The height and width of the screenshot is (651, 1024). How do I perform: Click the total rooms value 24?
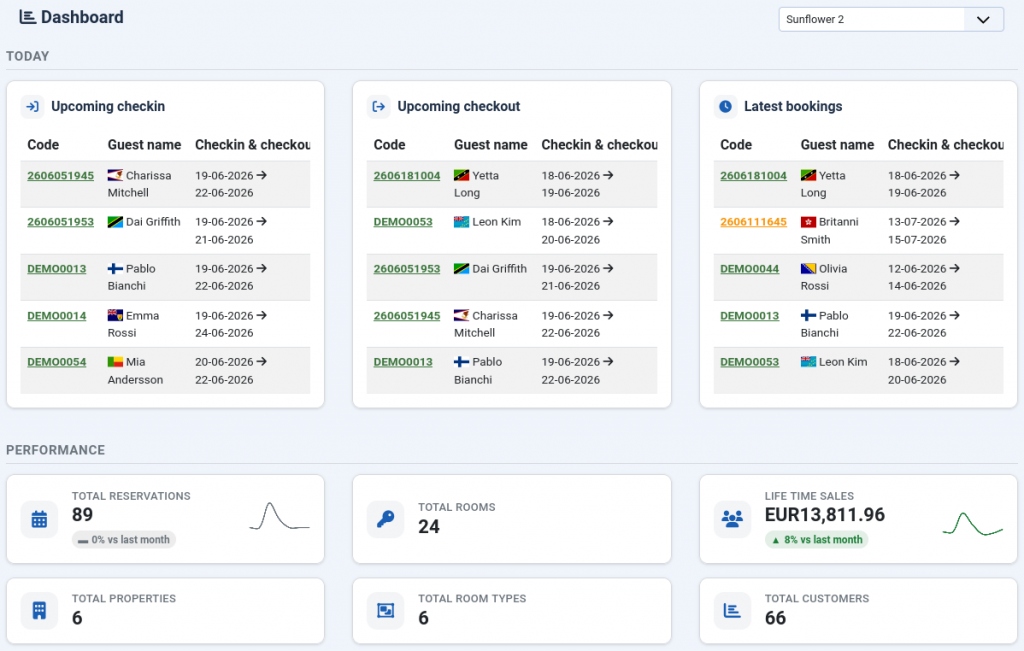click(x=429, y=527)
